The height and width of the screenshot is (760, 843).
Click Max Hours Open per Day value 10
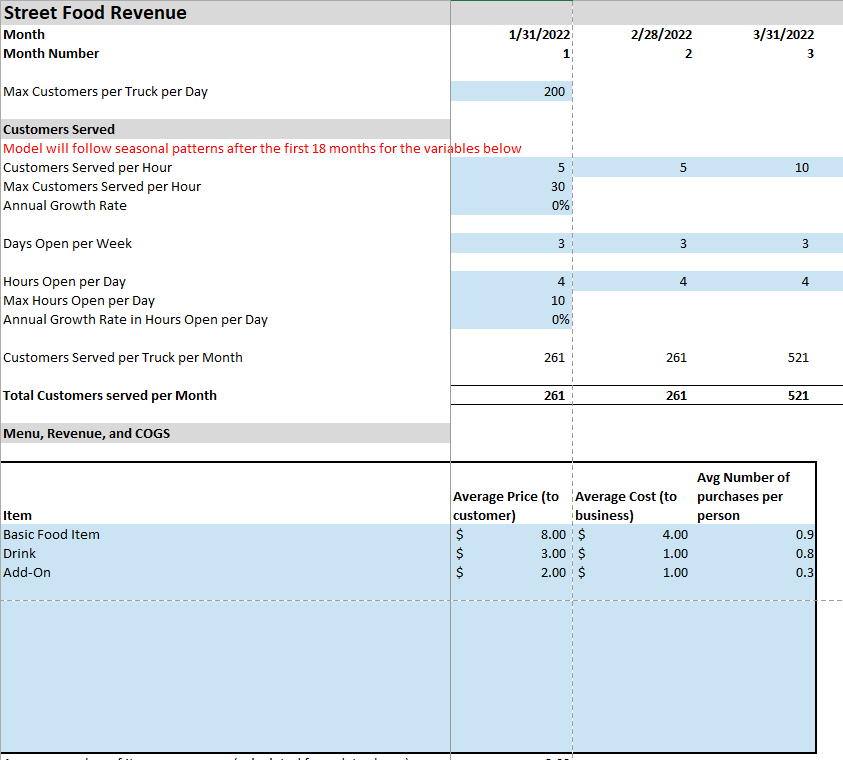[557, 301]
